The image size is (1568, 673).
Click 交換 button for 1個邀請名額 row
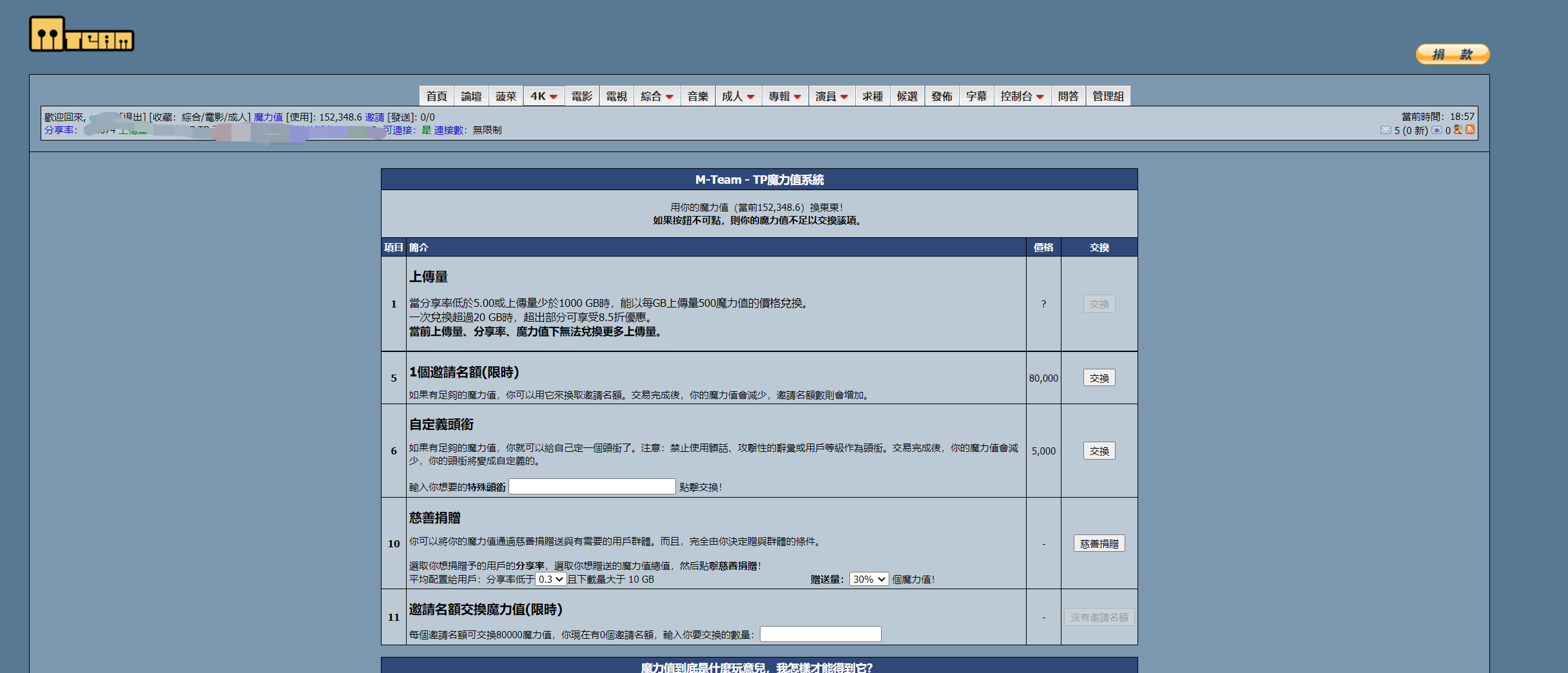coord(1099,378)
